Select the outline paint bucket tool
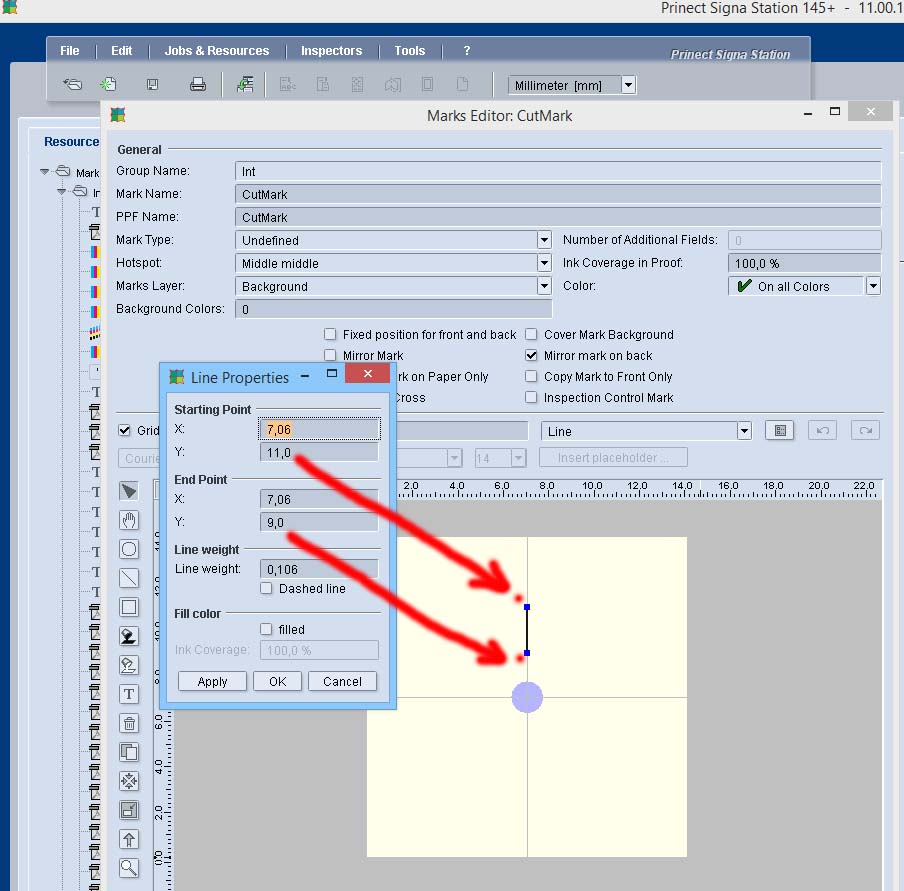 click(x=129, y=665)
